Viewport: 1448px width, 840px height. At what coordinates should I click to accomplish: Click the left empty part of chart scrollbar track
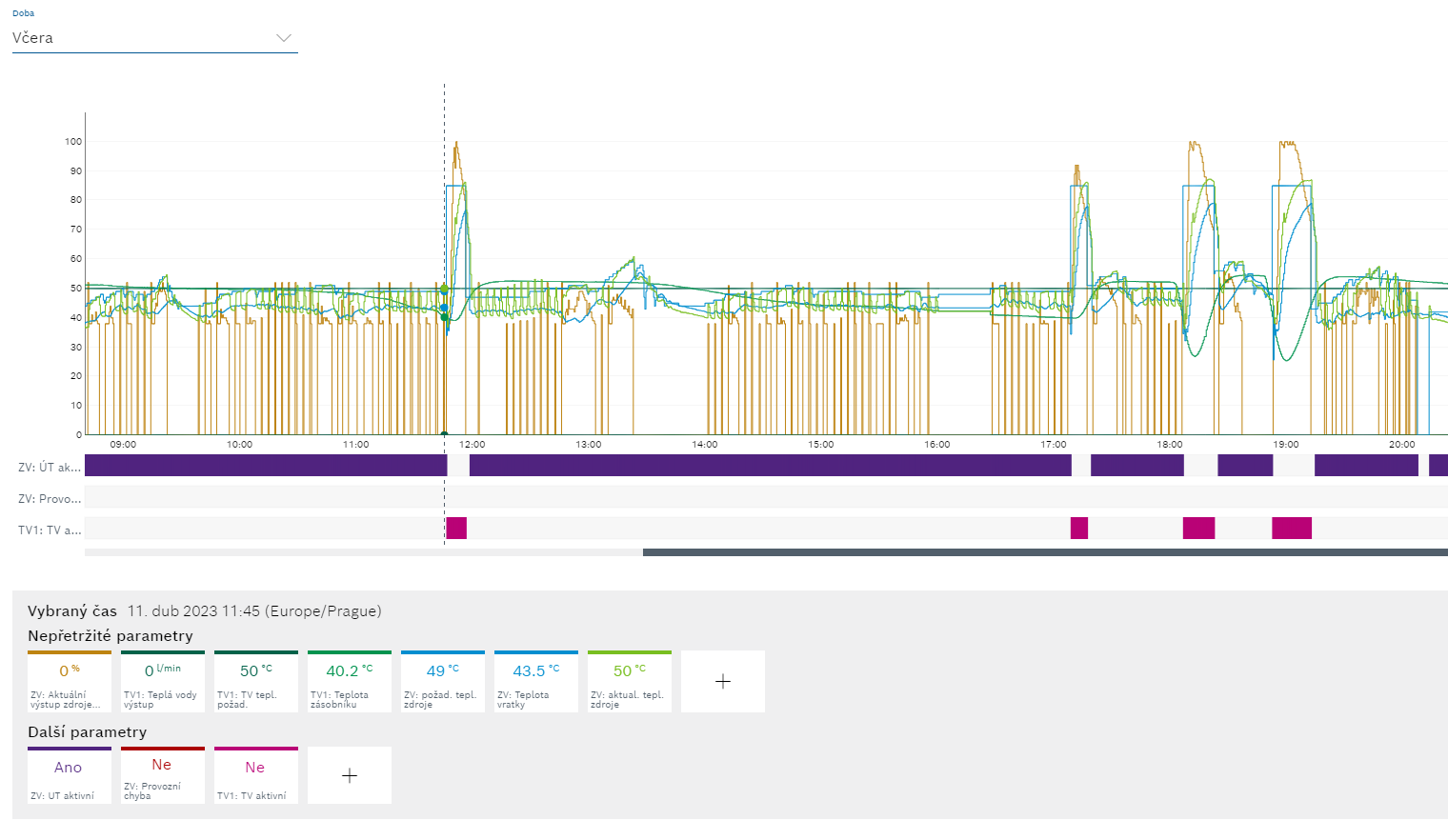click(362, 552)
